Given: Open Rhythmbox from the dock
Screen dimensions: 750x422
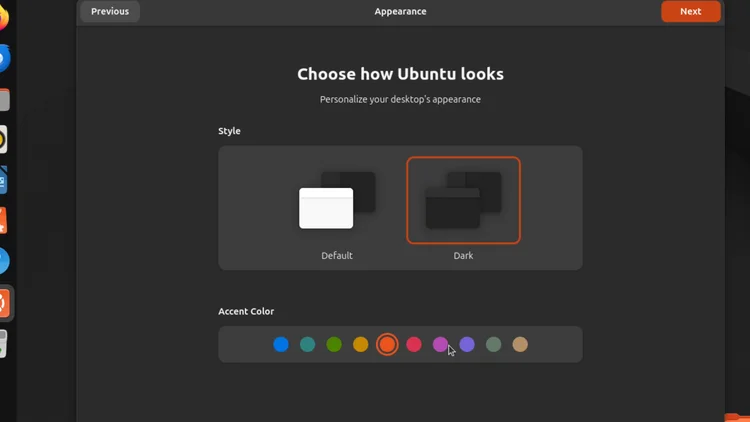Looking at the screenshot, I should pos(3,139).
